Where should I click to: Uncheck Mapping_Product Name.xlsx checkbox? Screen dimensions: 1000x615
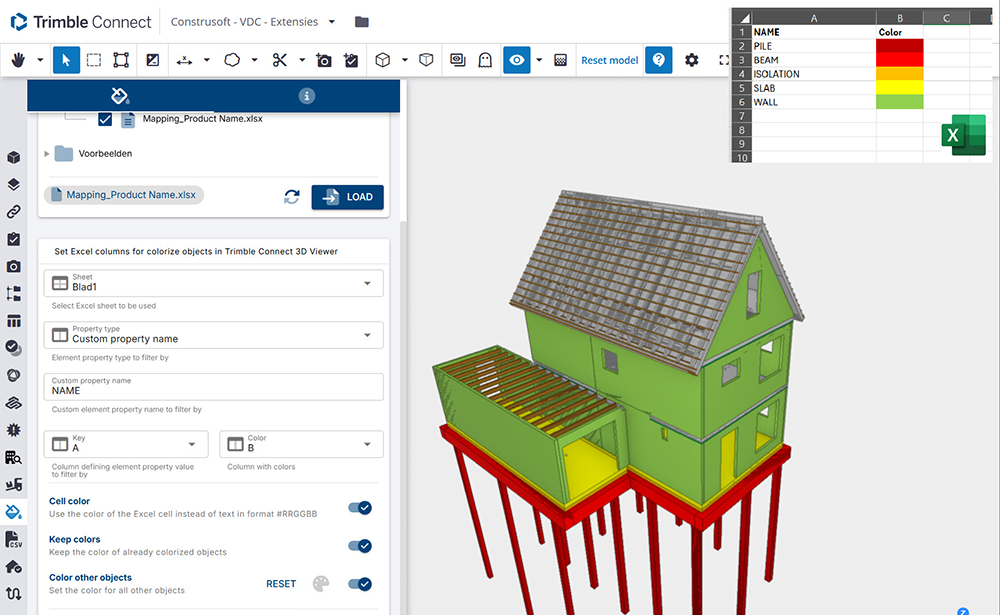tap(105, 119)
